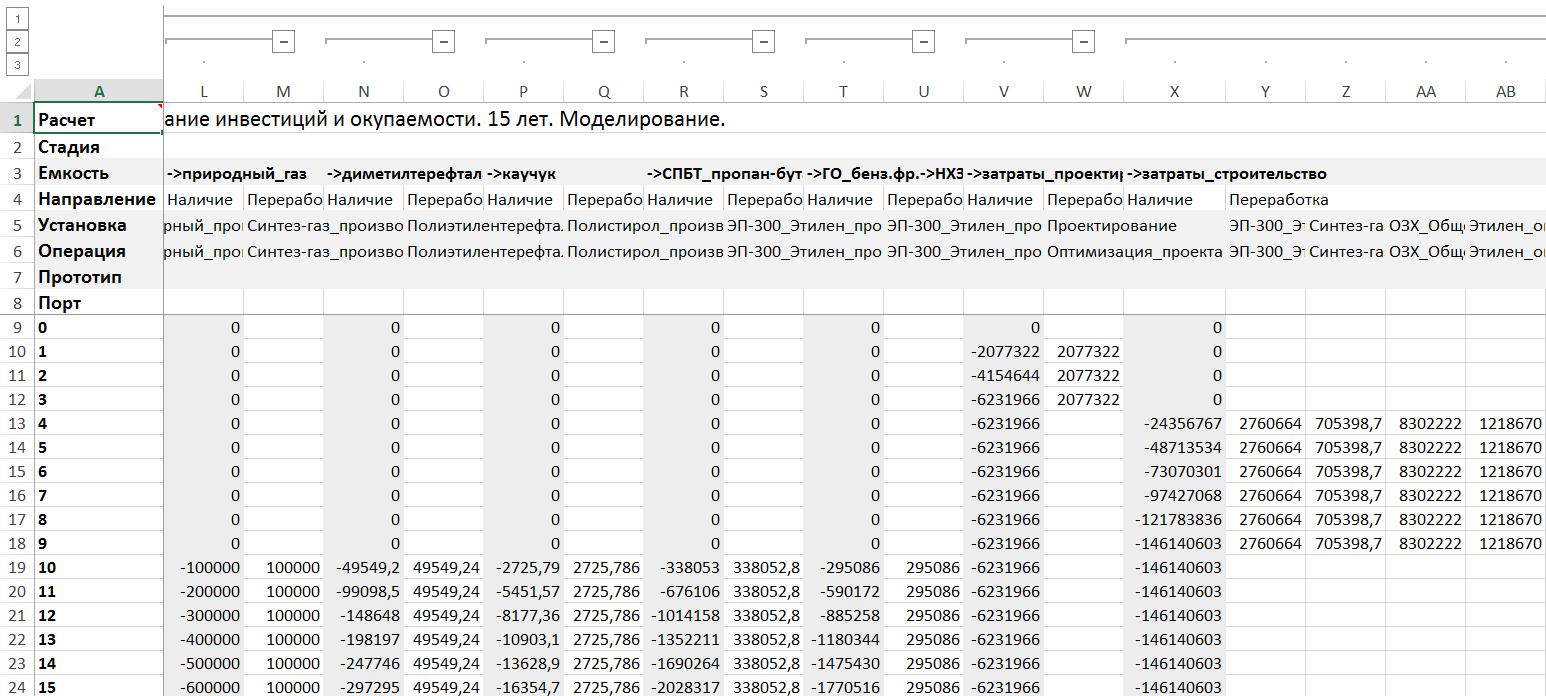This screenshot has height=696, width=1546.
Task: Click the 'Расчет' cell in A1
Action: click(x=99, y=120)
